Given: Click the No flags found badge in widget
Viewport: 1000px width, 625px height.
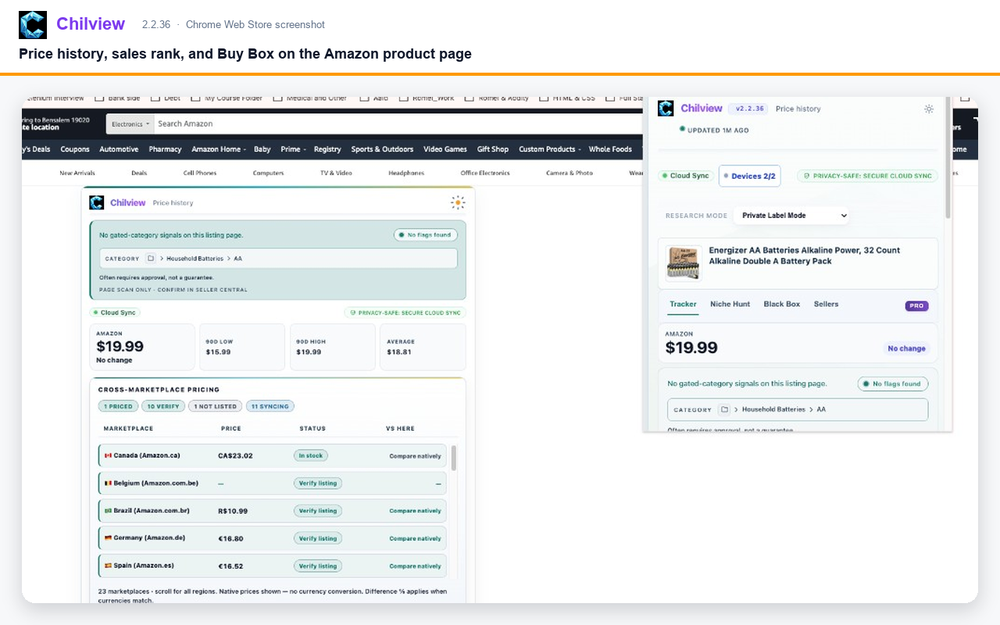Looking at the screenshot, I should coord(425,235).
